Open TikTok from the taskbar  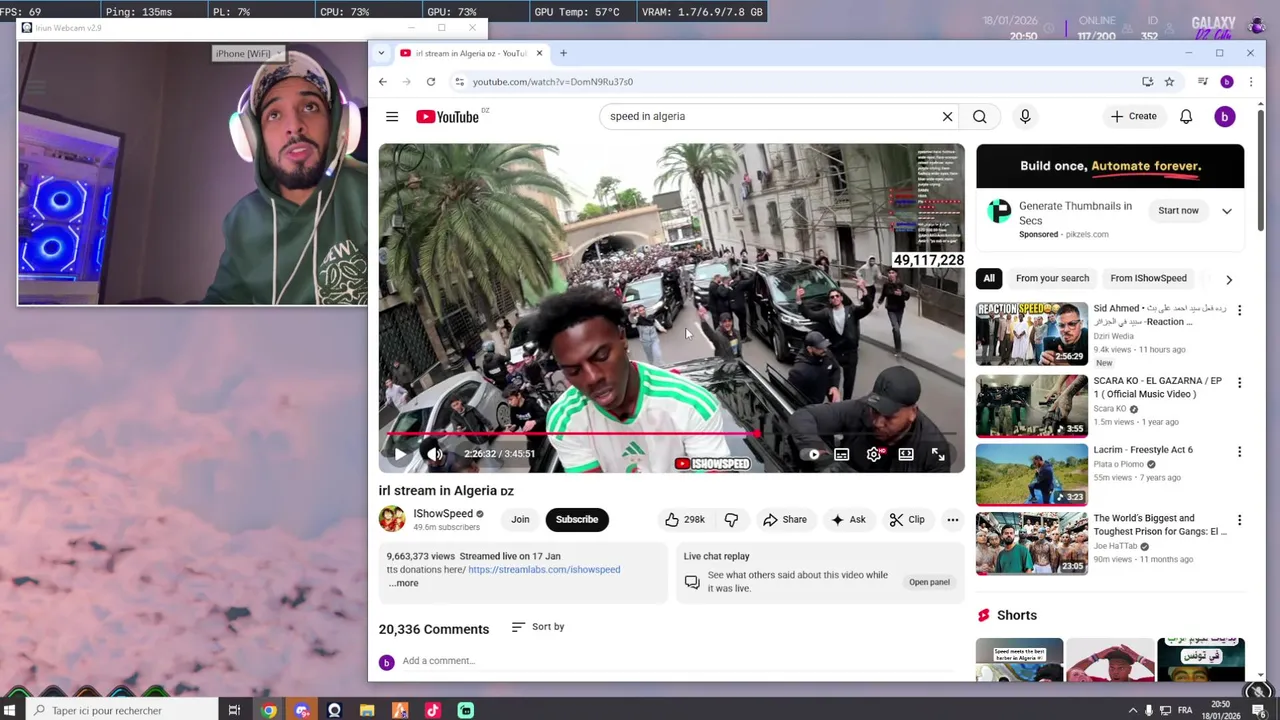(x=432, y=711)
